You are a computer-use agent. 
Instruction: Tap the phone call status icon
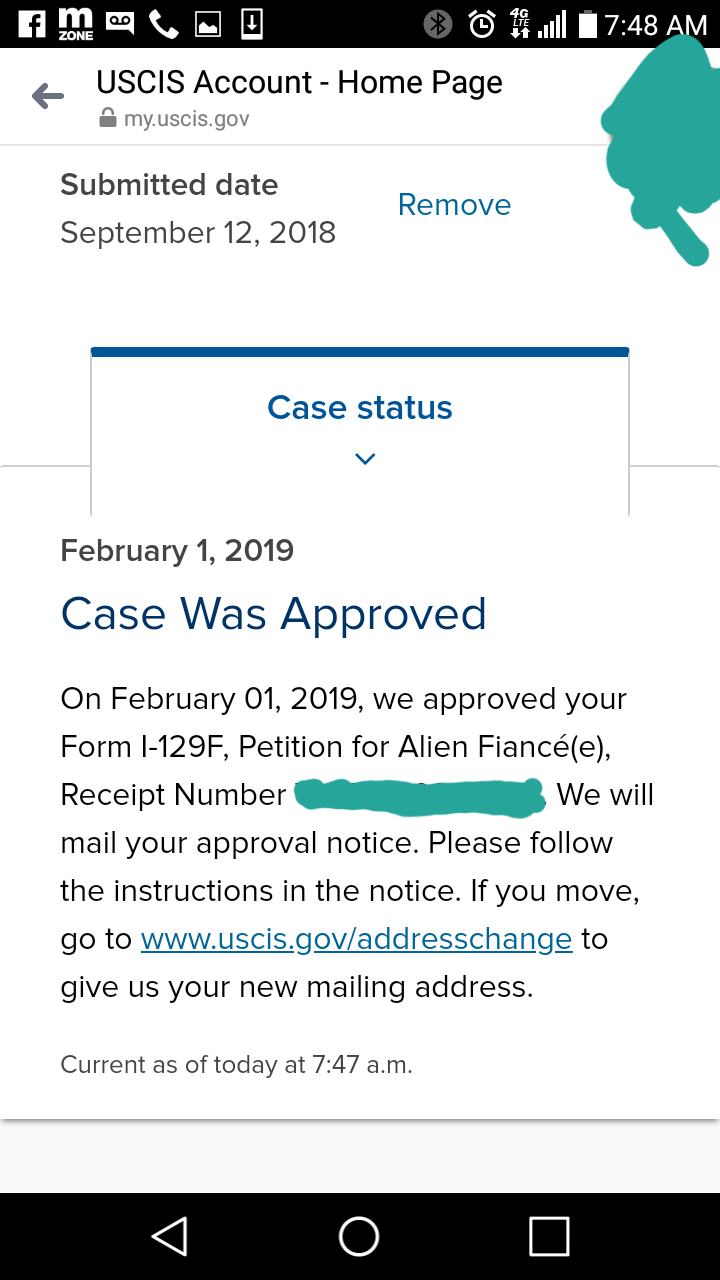point(163,23)
